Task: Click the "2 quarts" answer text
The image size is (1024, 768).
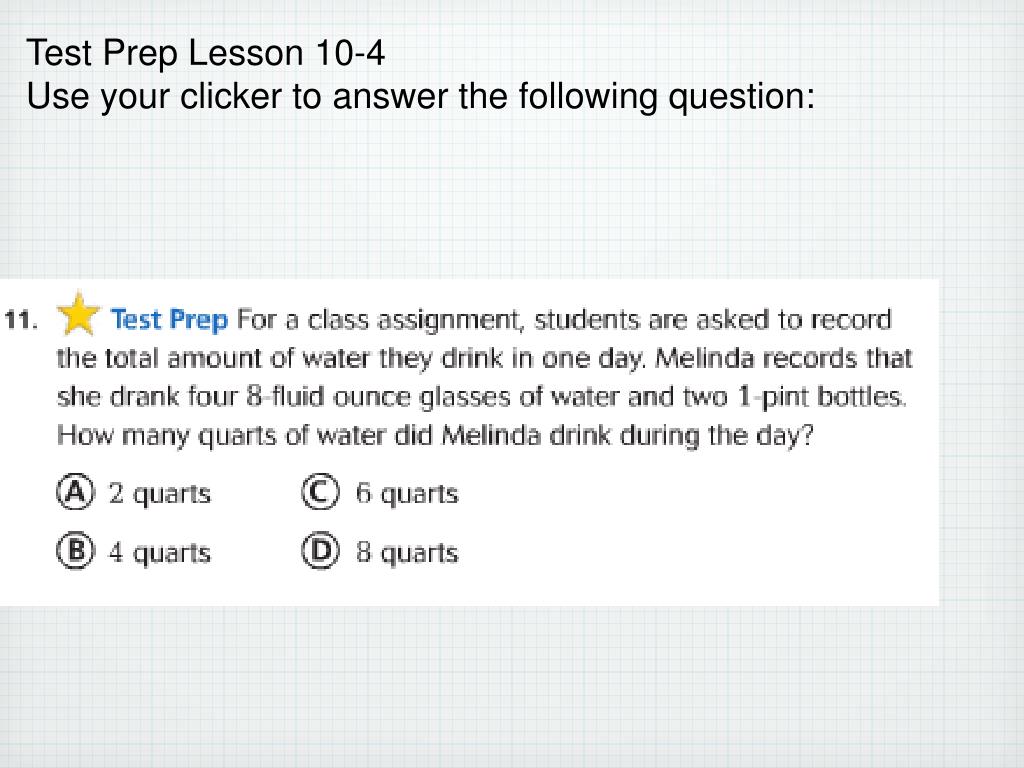Action: pyautogui.click(x=159, y=494)
